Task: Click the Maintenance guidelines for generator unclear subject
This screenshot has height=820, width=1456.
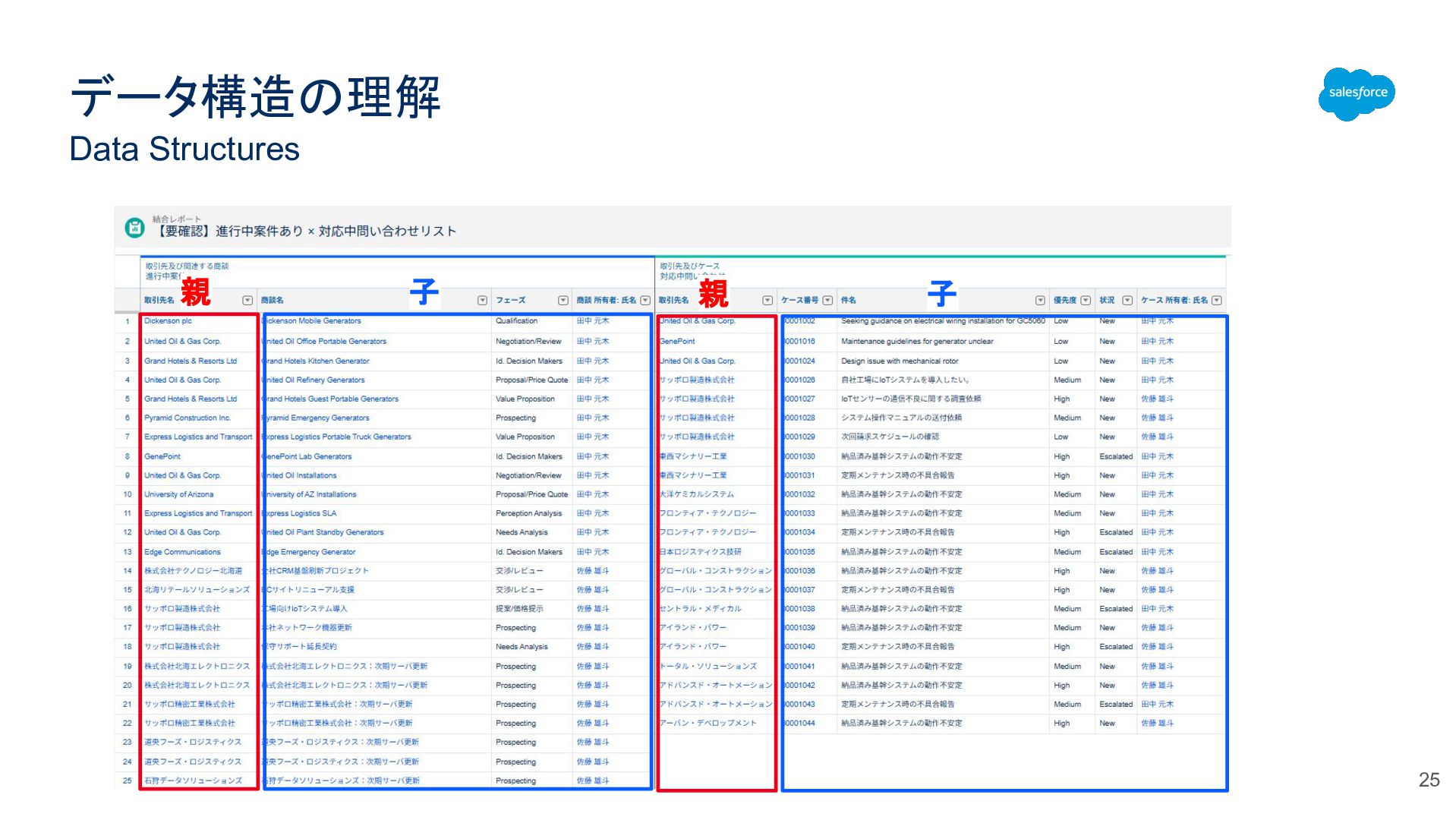Action: (917, 342)
